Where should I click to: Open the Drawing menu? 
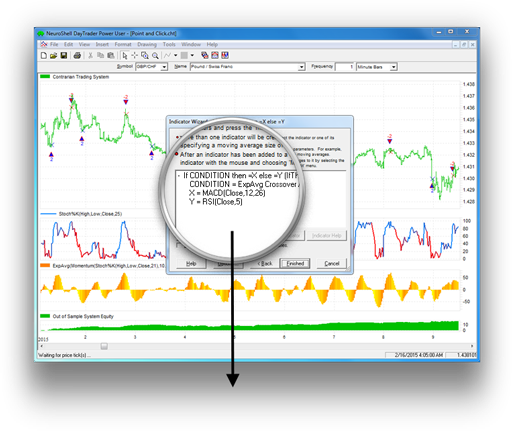(x=147, y=44)
